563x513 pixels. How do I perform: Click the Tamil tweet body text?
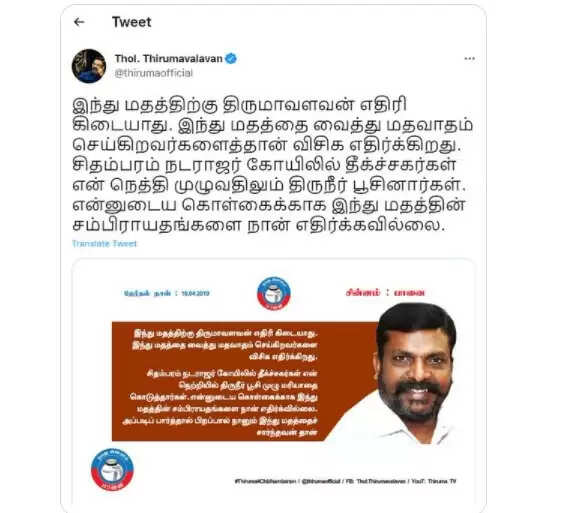(x=273, y=165)
